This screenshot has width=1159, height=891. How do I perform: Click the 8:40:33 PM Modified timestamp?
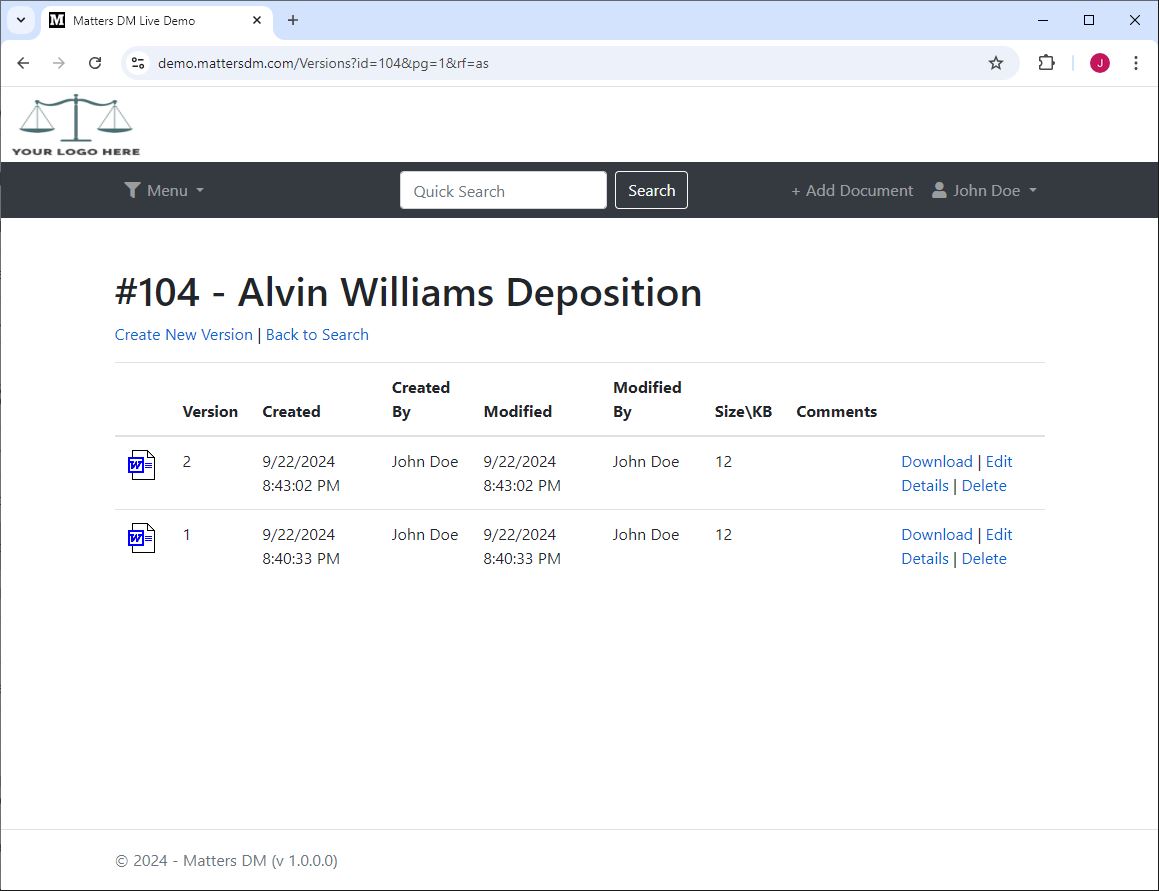pos(522,559)
